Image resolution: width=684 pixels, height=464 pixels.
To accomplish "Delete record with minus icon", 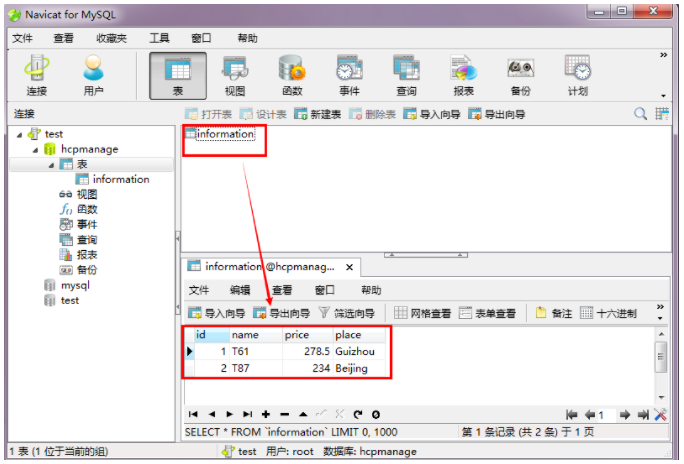I will [284, 414].
